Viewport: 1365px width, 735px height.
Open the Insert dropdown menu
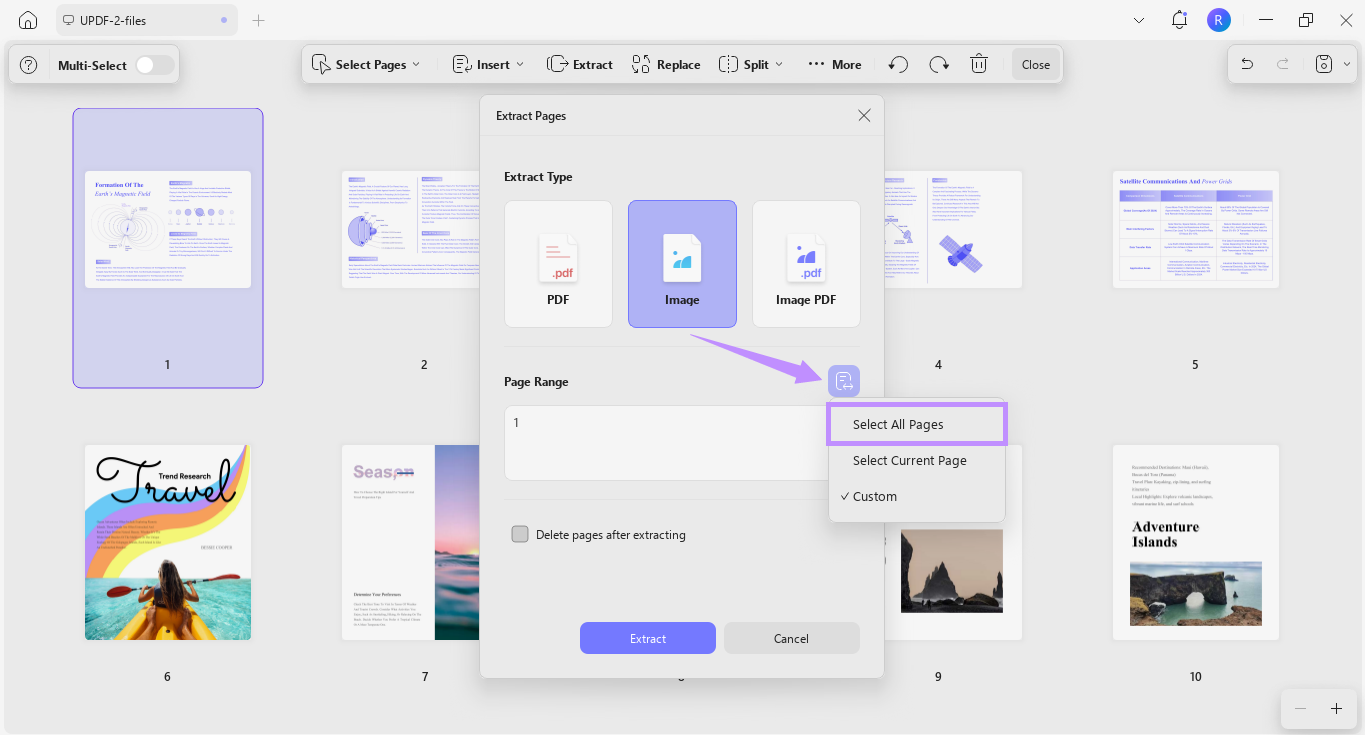(x=487, y=63)
